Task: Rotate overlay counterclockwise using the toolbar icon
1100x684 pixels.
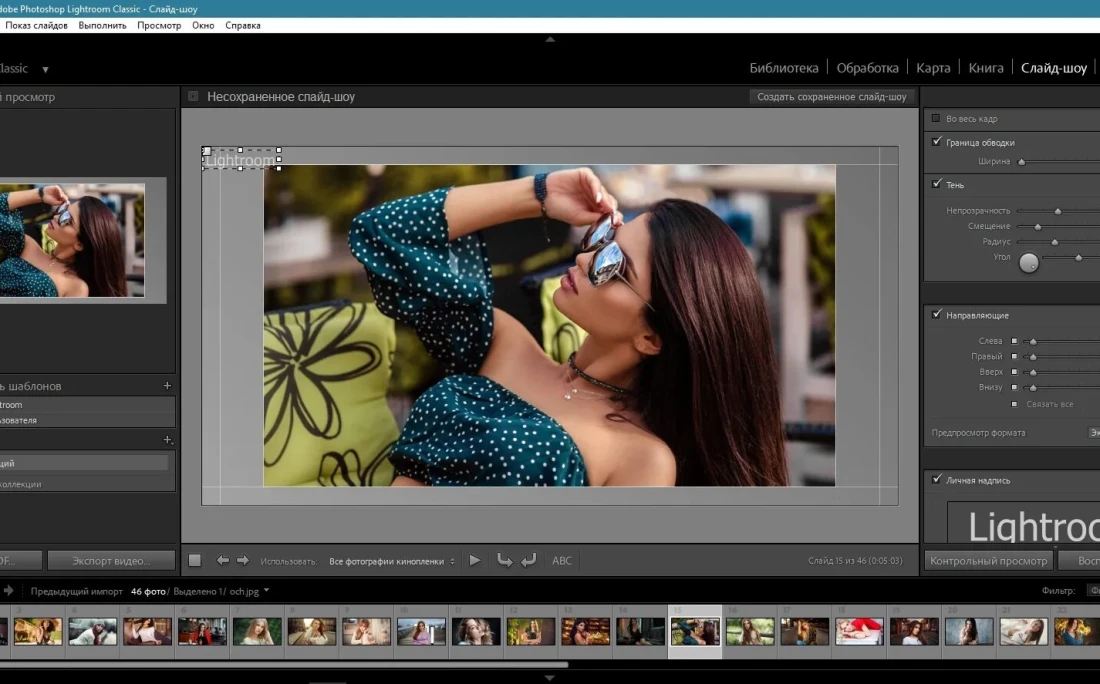Action: click(x=504, y=561)
